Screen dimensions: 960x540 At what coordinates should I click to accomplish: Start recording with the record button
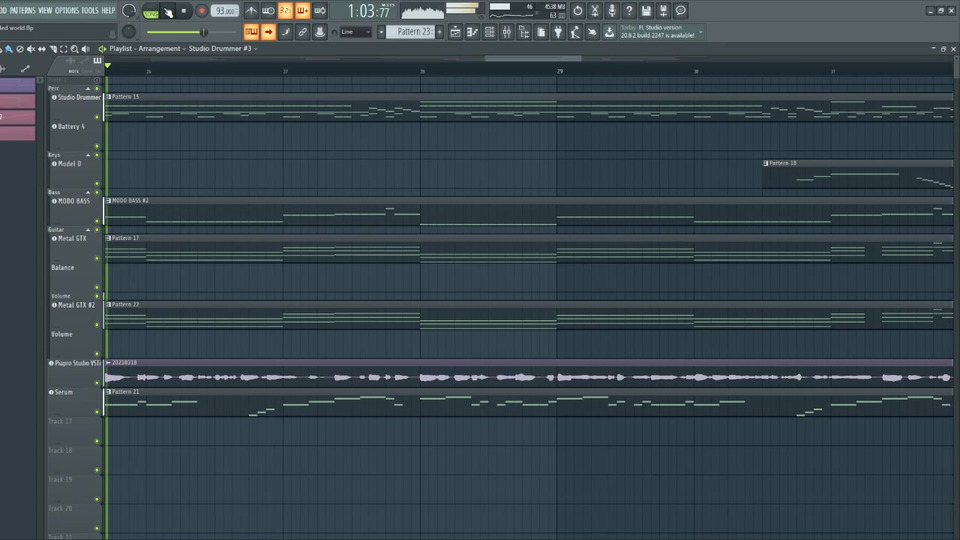(201, 10)
